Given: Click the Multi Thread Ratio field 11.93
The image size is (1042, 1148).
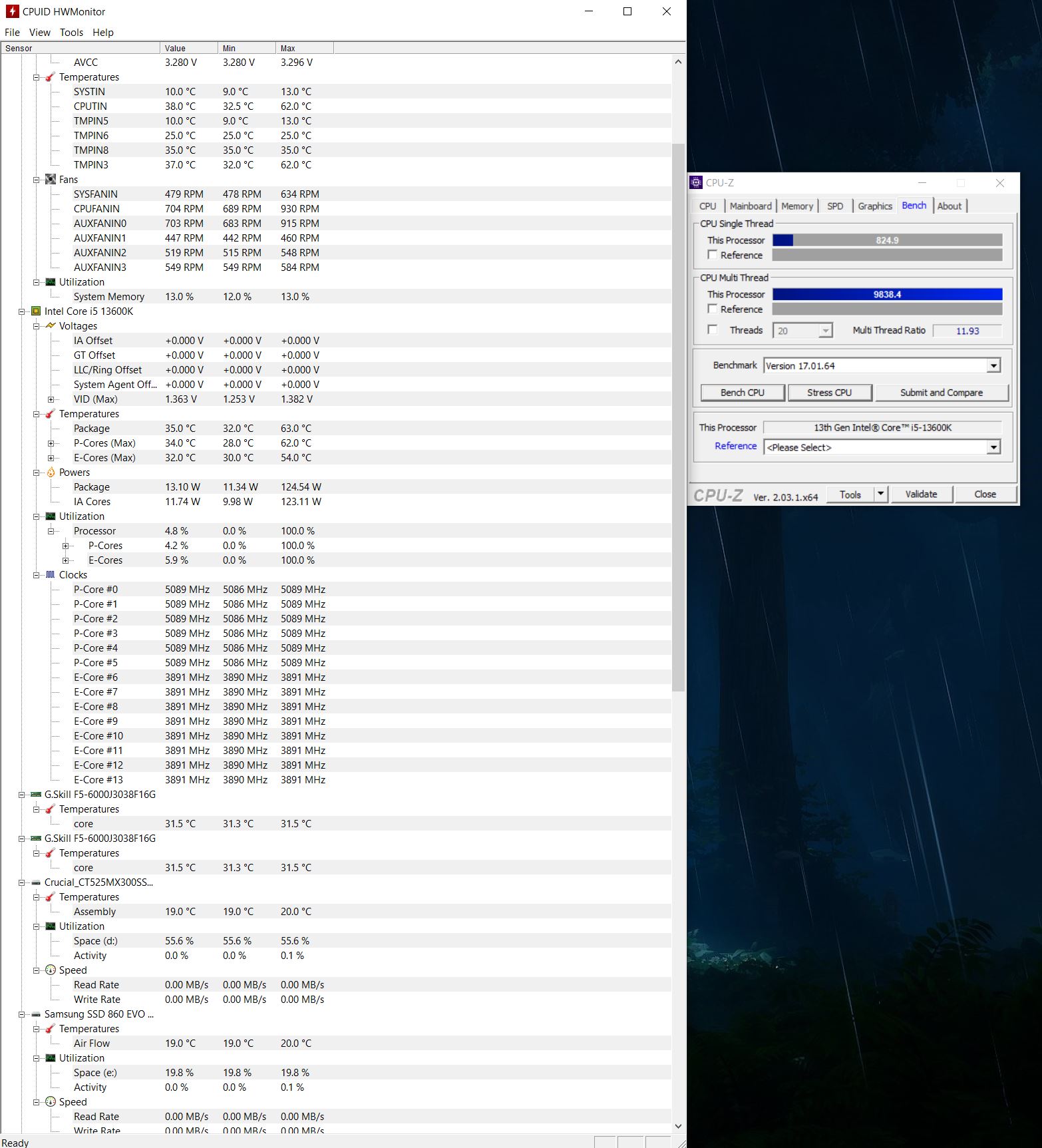Looking at the screenshot, I should click(967, 331).
